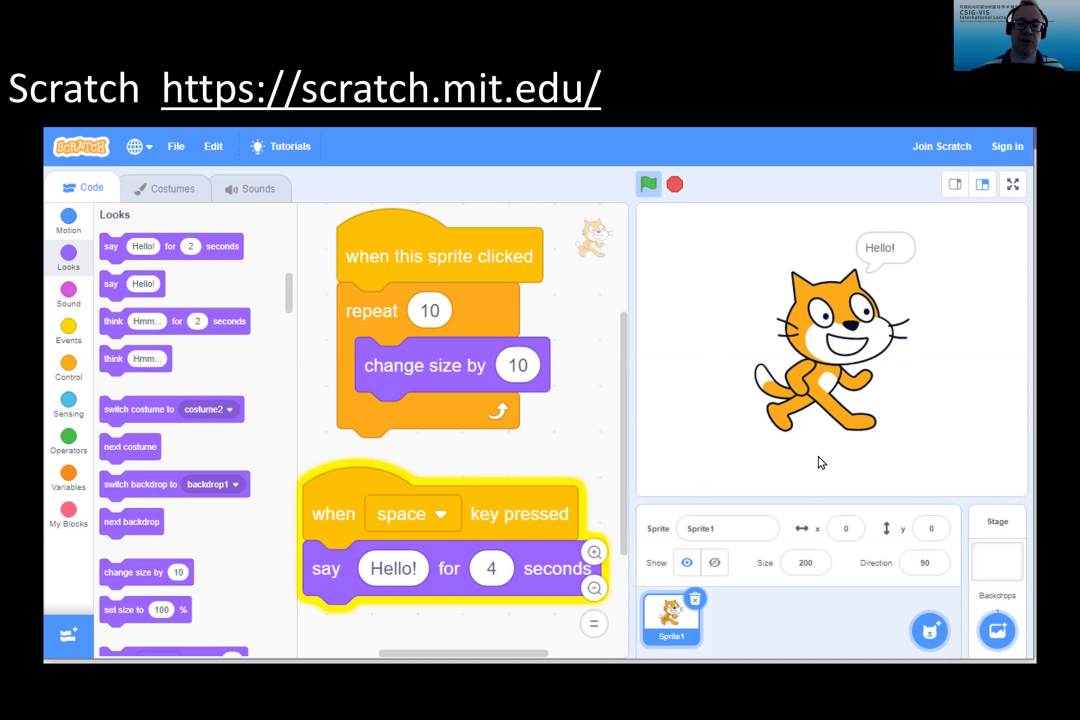Open the Edit menu
This screenshot has width=1080, height=720.
pyautogui.click(x=213, y=146)
